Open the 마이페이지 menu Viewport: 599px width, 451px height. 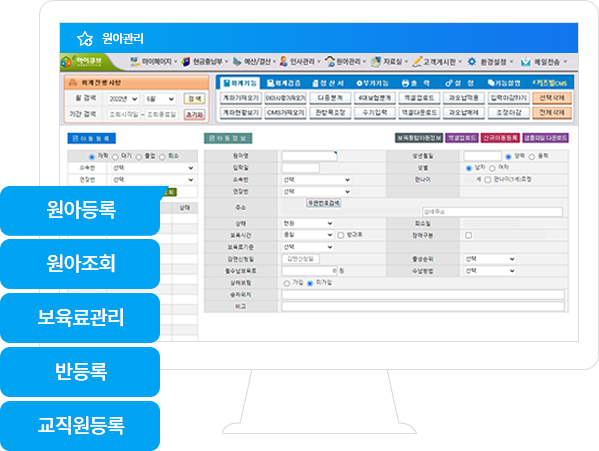click(154, 61)
